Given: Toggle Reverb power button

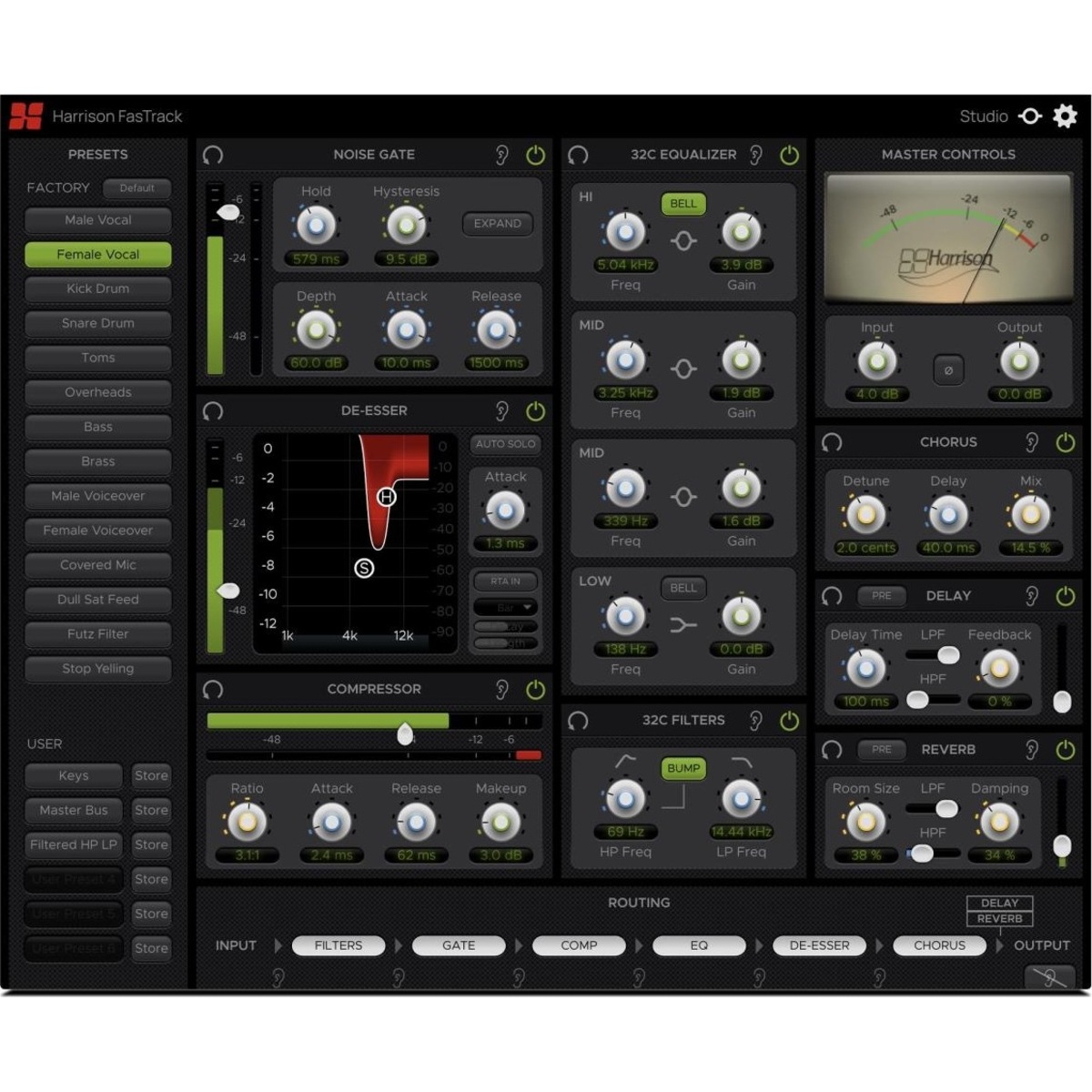Looking at the screenshot, I should coord(1065,750).
